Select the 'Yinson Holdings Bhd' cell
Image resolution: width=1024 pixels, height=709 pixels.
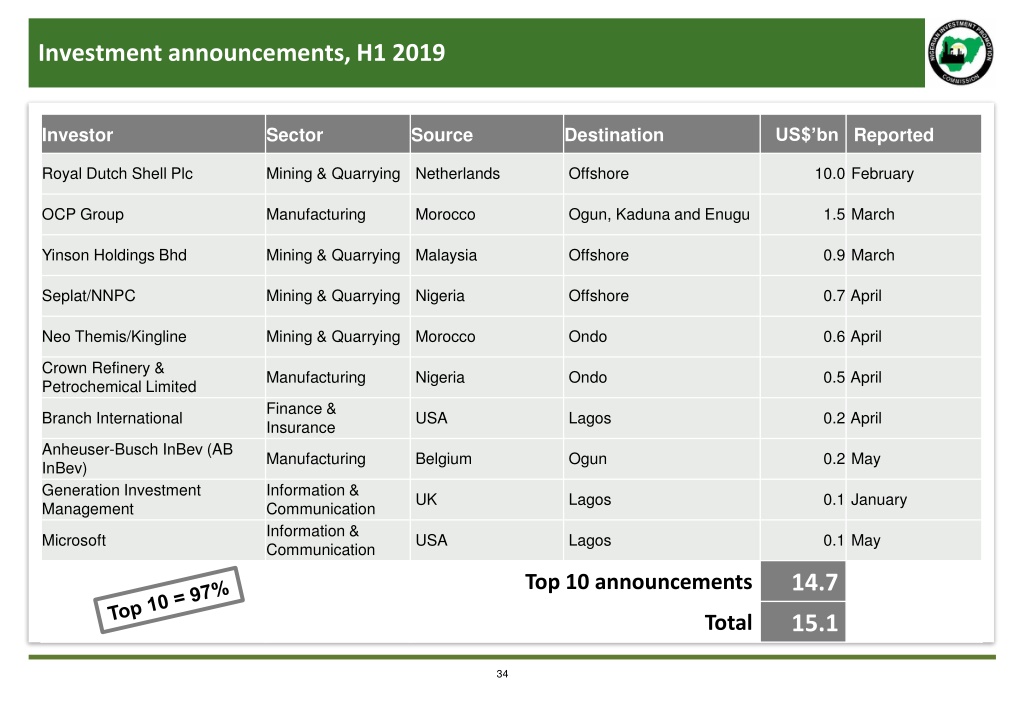[153, 255]
